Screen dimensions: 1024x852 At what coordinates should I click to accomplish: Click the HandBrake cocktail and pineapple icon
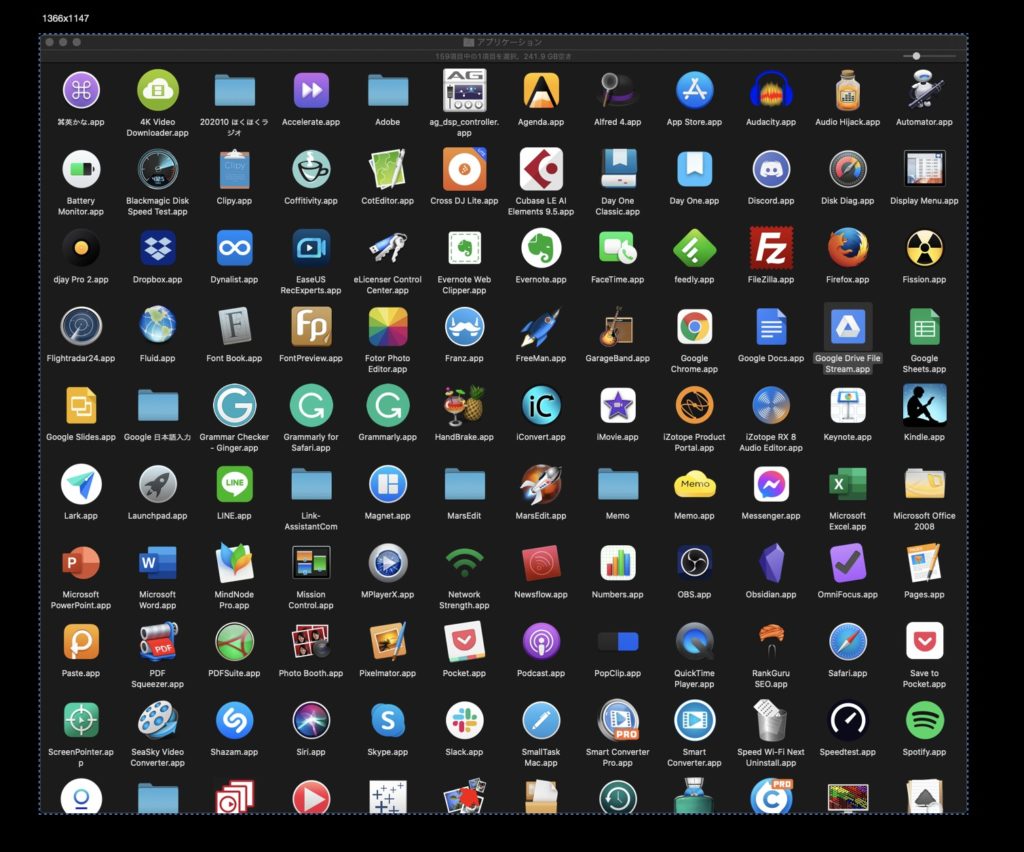(x=464, y=405)
